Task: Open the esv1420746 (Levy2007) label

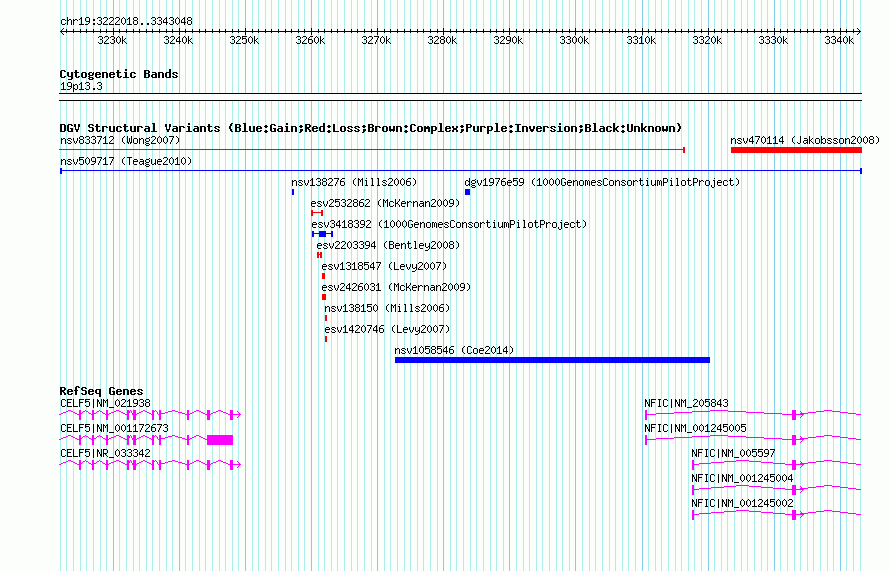Action: (x=387, y=329)
